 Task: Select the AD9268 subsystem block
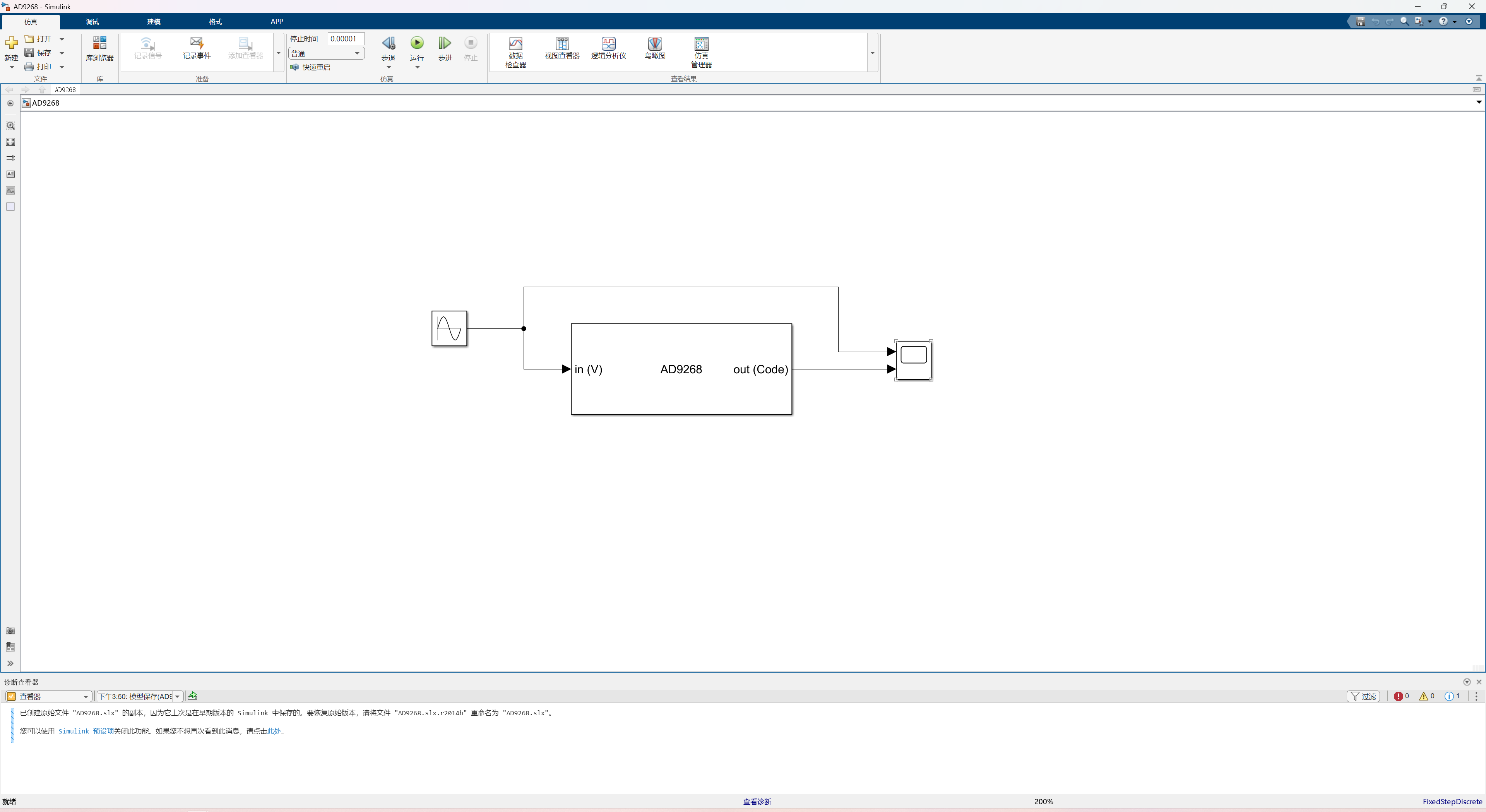pos(681,369)
